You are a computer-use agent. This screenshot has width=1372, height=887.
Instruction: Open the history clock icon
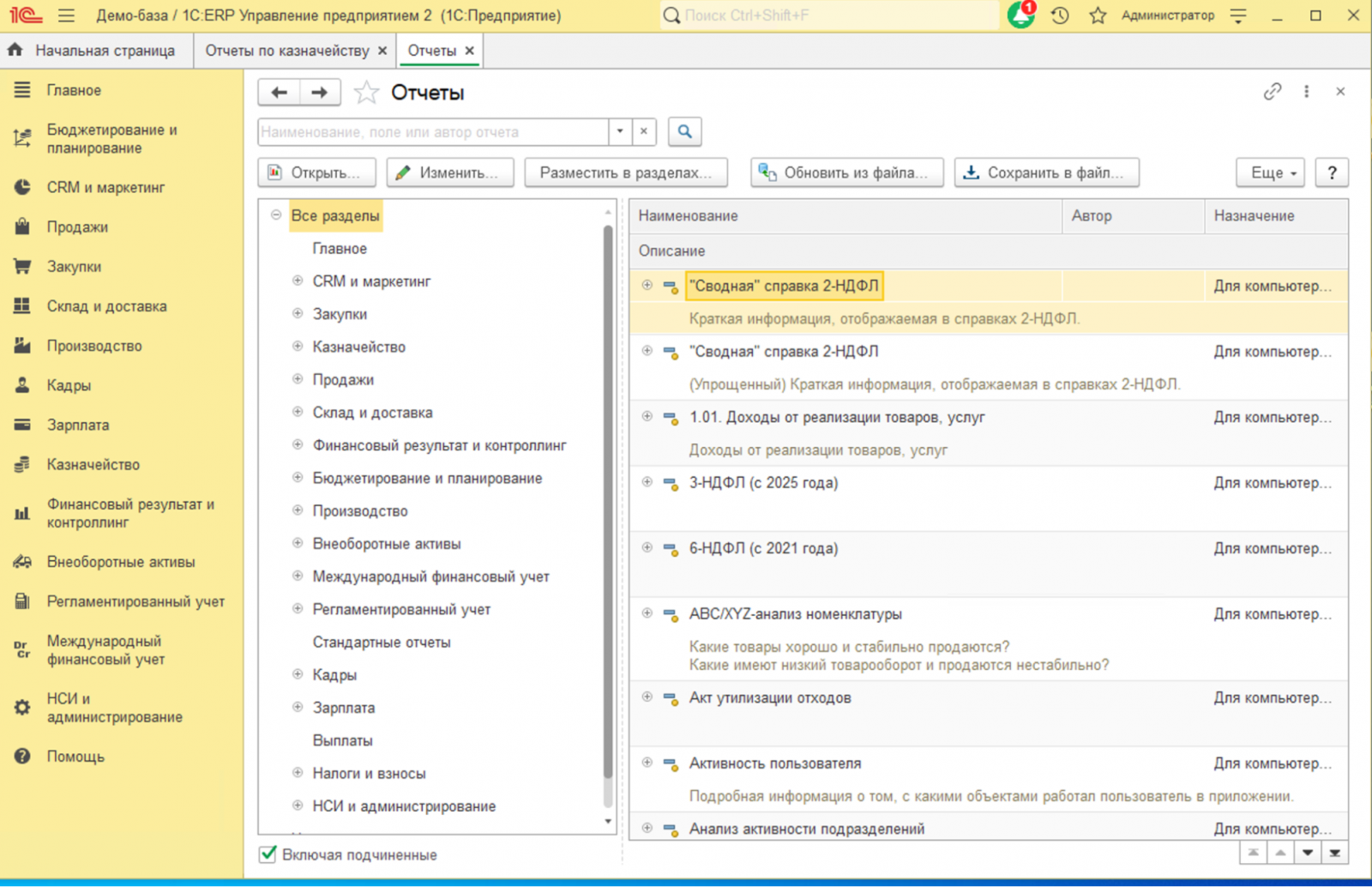click(1060, 15)
